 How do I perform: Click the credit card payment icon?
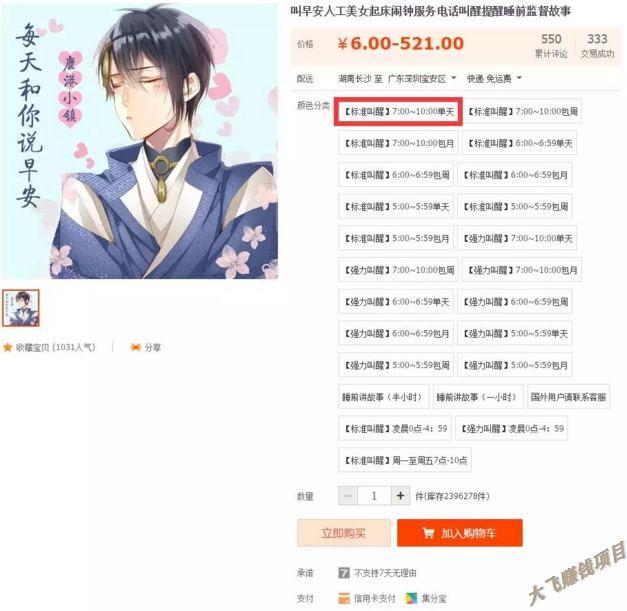[x=344, y=598]
